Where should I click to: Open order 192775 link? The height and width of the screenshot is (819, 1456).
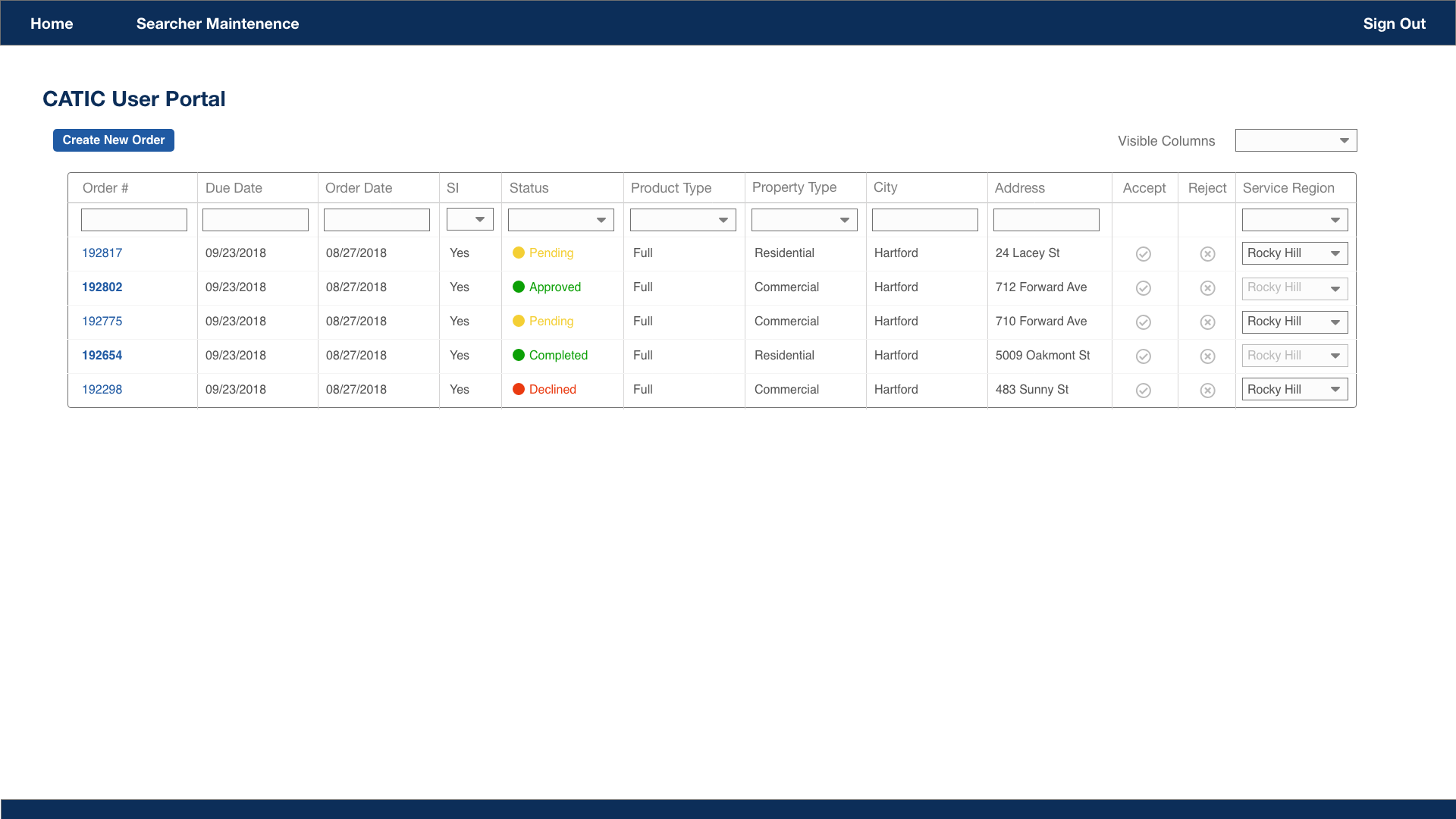pyautogui.click(x=102, y=322)
